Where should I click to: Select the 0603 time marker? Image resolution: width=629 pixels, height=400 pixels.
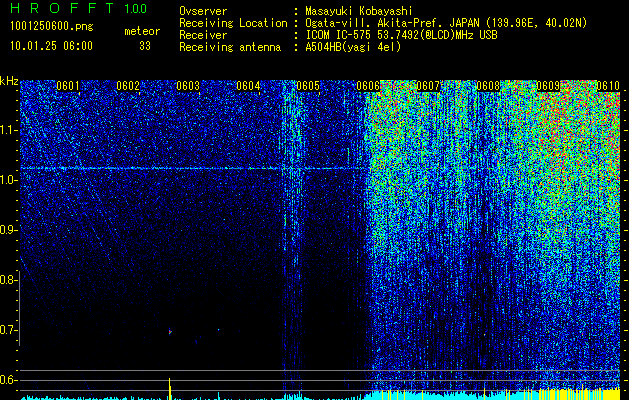coord(188,86)
